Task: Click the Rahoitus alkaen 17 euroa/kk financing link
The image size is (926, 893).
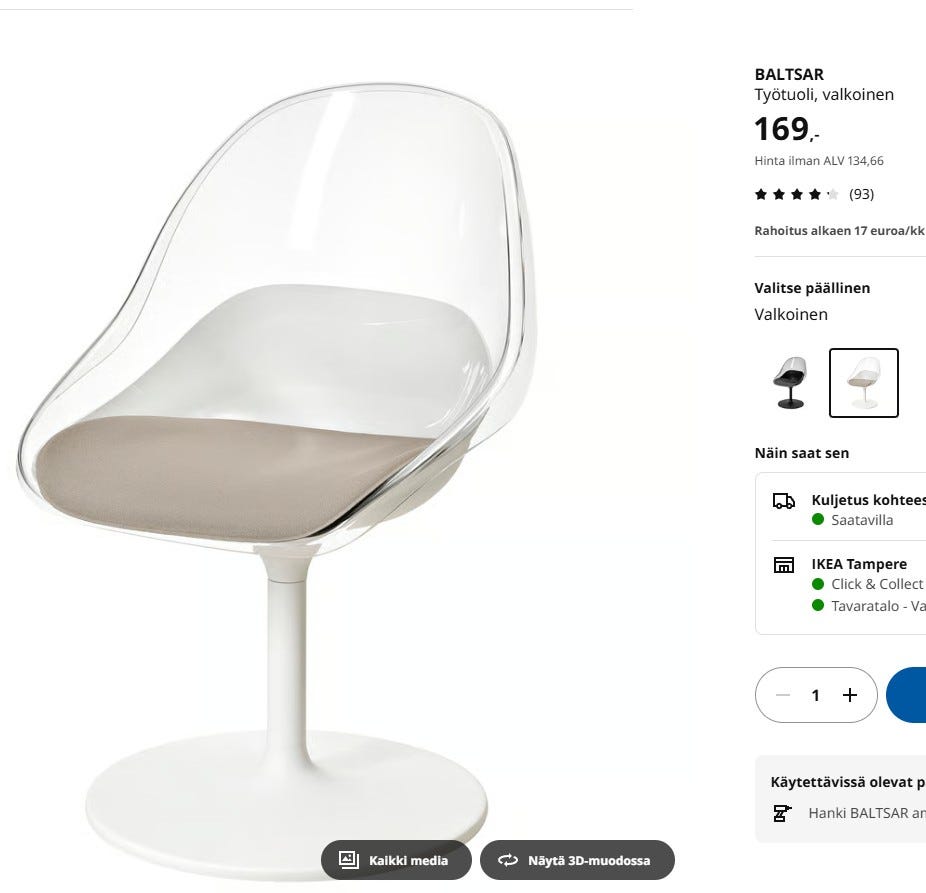Action: coord(839,230)
